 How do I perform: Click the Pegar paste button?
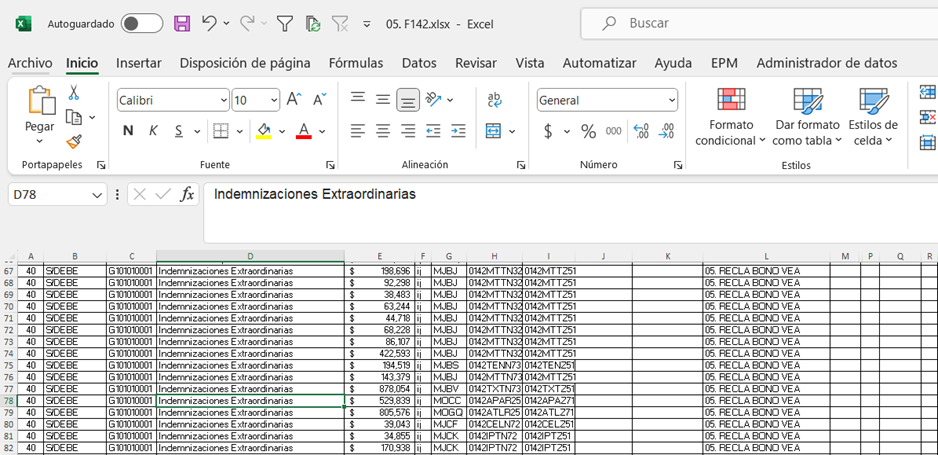pyautogui.click(x=40, y=110)
